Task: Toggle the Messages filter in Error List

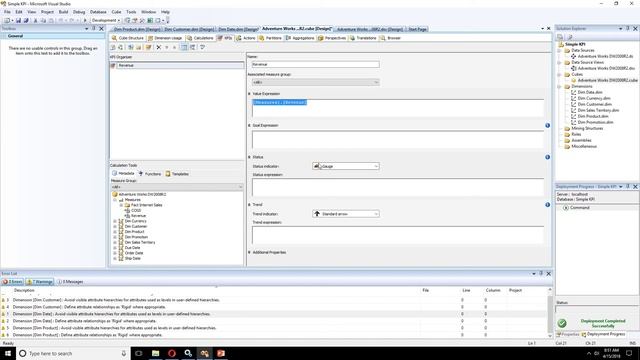Action: [70, 282]
